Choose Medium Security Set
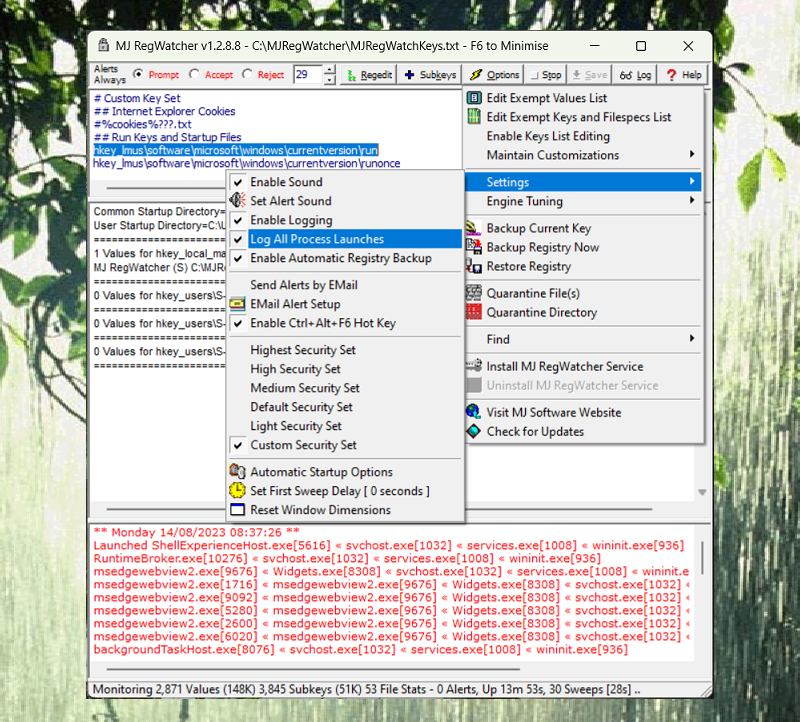This screenshot has height=722, width=800. [x=345, y=388]
